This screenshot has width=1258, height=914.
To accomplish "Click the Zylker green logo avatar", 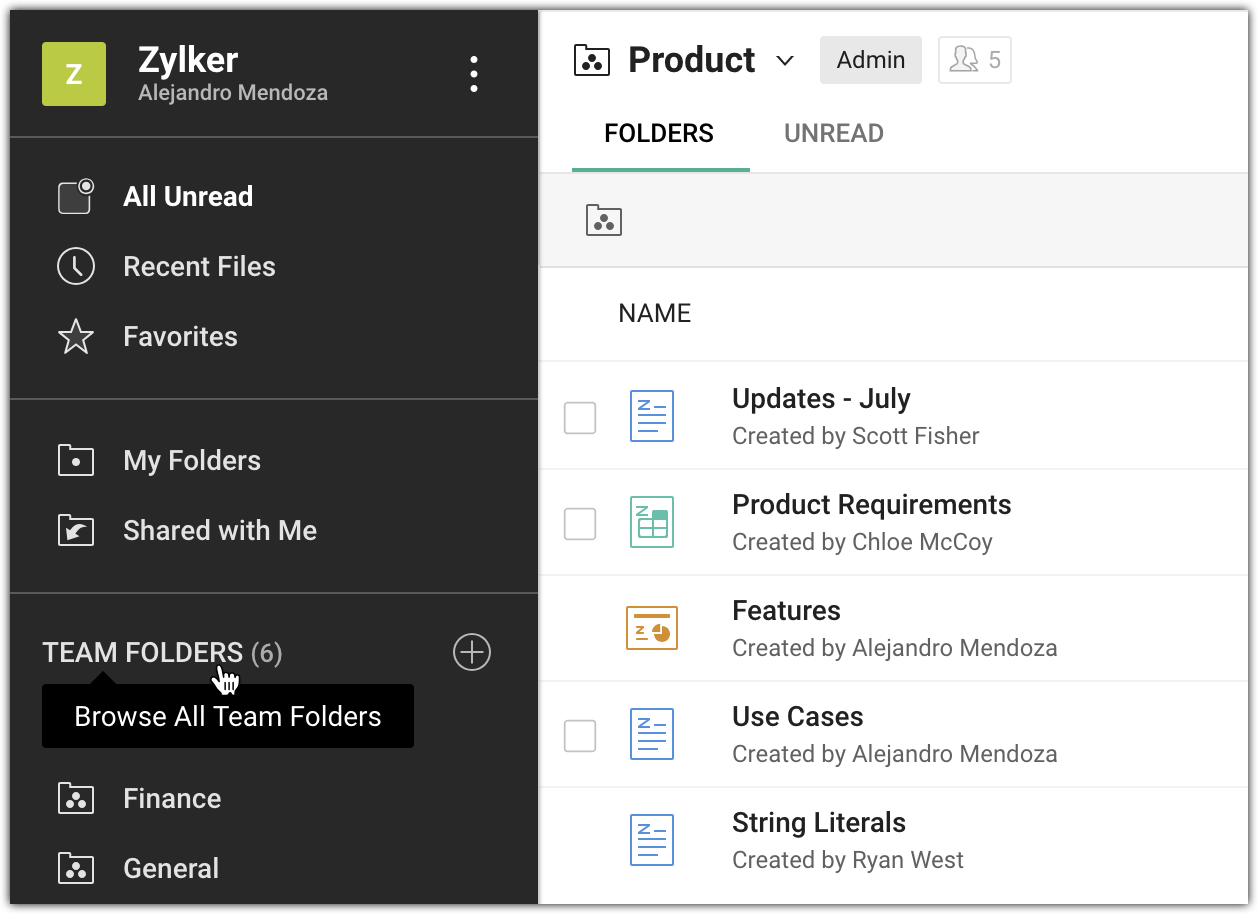I will pyautogui.click(x=73, y=74).
